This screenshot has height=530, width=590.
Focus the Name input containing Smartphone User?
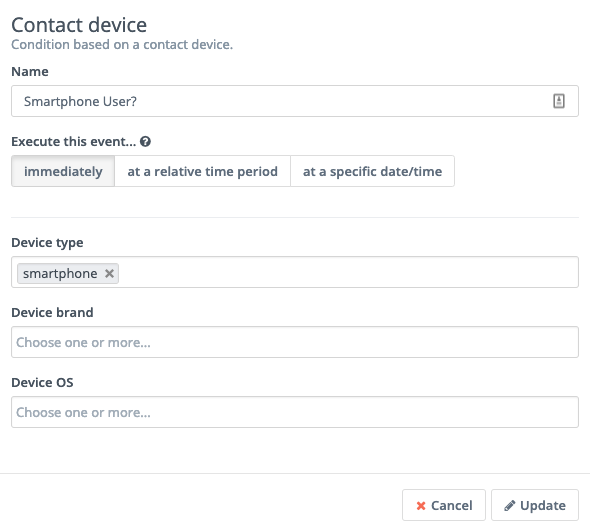[x=295, y=101]
